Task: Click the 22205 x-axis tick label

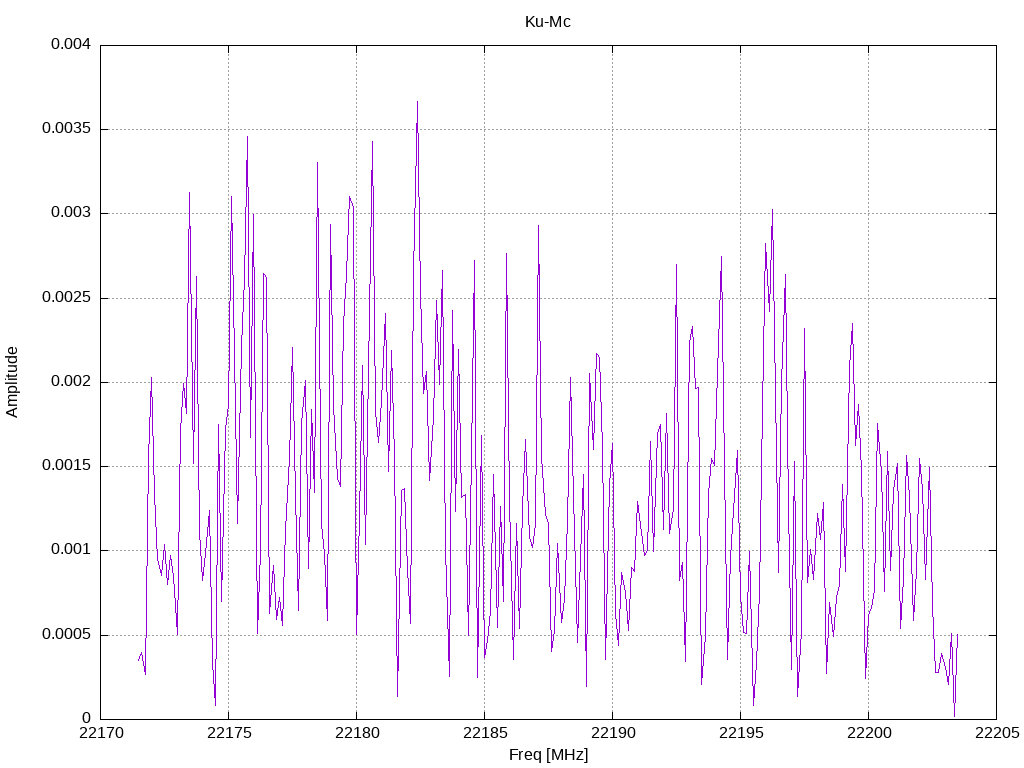Action: 997,733
